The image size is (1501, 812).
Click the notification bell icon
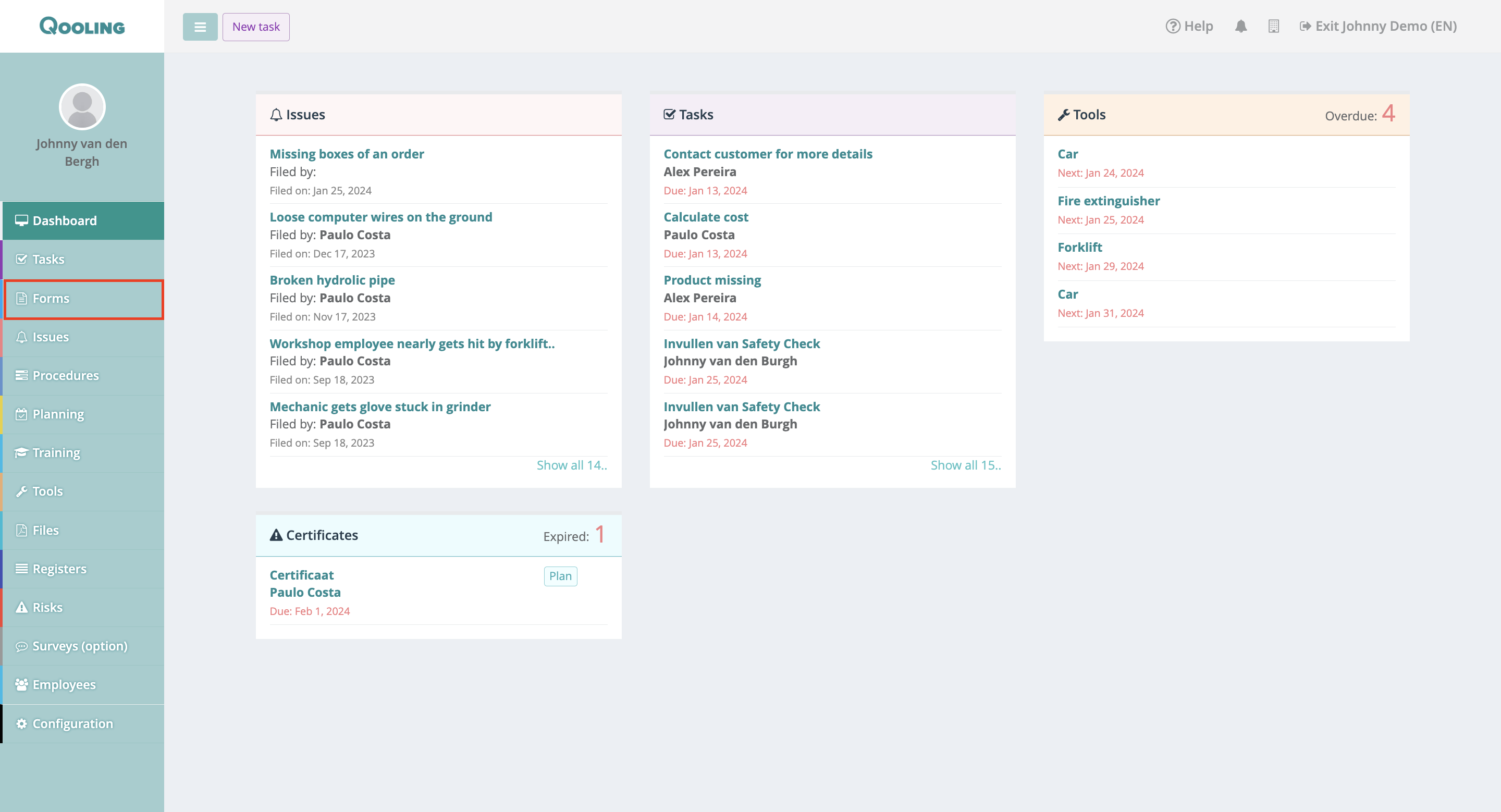1240,26
